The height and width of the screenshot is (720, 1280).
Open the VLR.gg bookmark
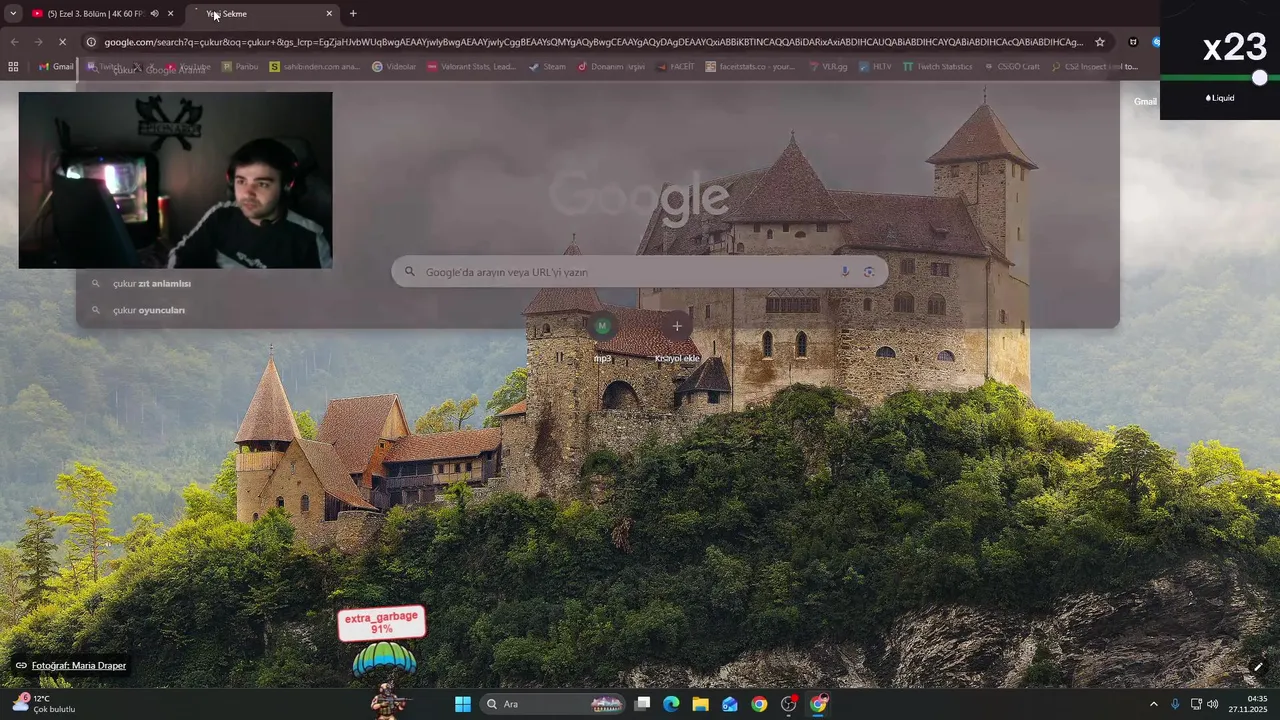click(828, 67)
